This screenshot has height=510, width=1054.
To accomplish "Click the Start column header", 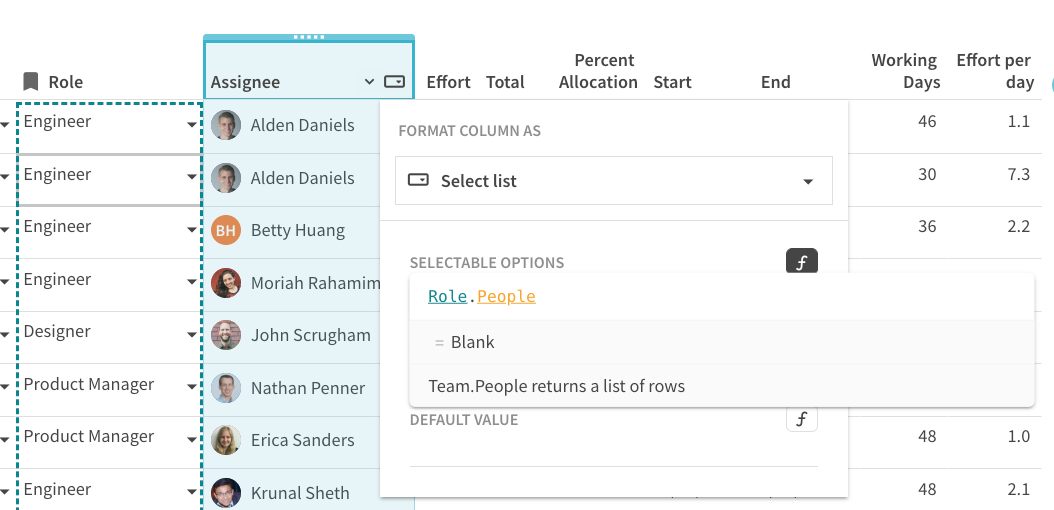I will tap(672, 82).
